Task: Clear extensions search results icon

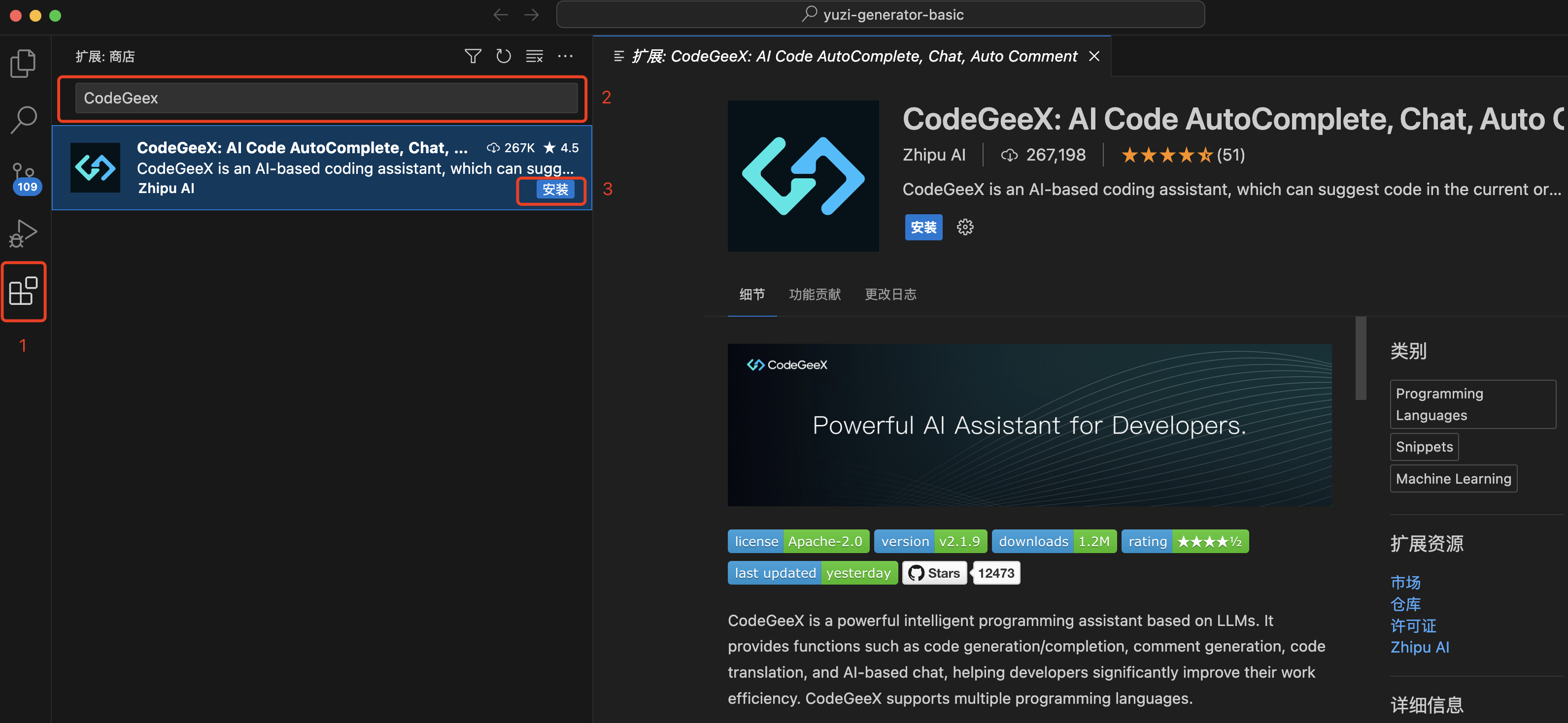Action: pos(535,57)
